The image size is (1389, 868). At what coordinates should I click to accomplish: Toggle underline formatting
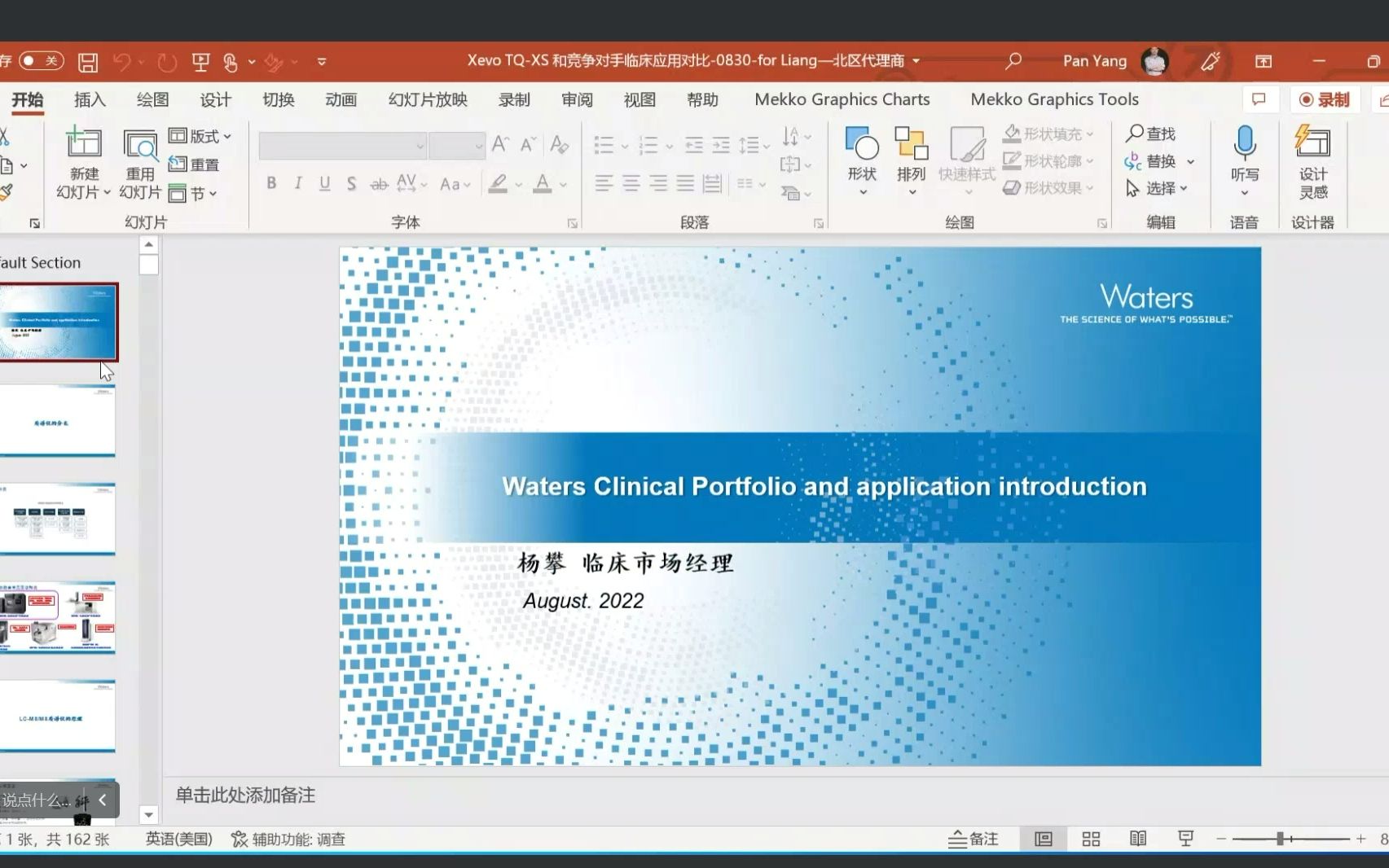(324, 184)
